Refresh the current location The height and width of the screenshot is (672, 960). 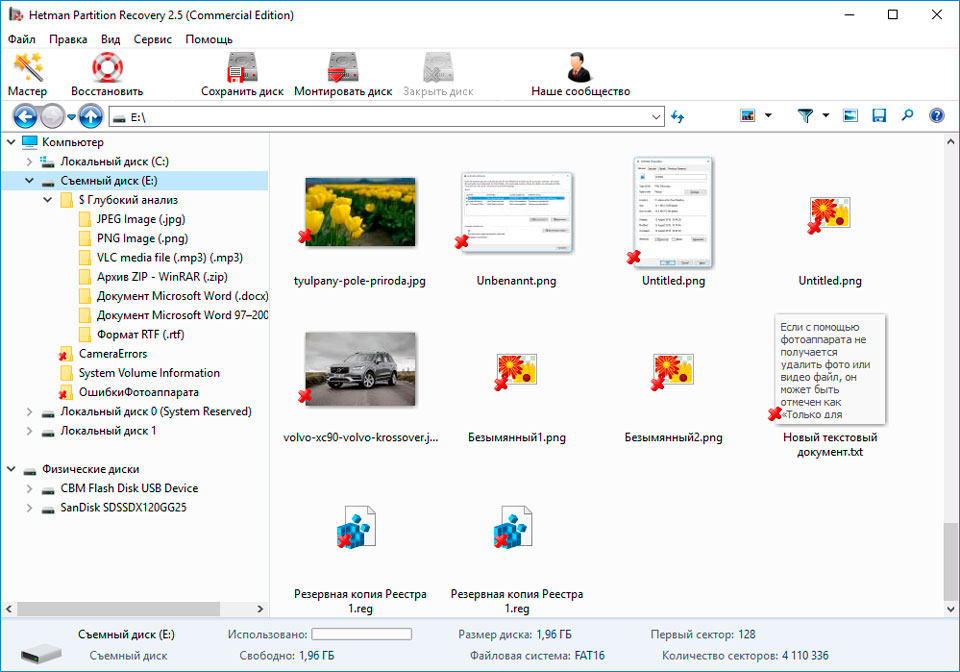click(677, 116)
